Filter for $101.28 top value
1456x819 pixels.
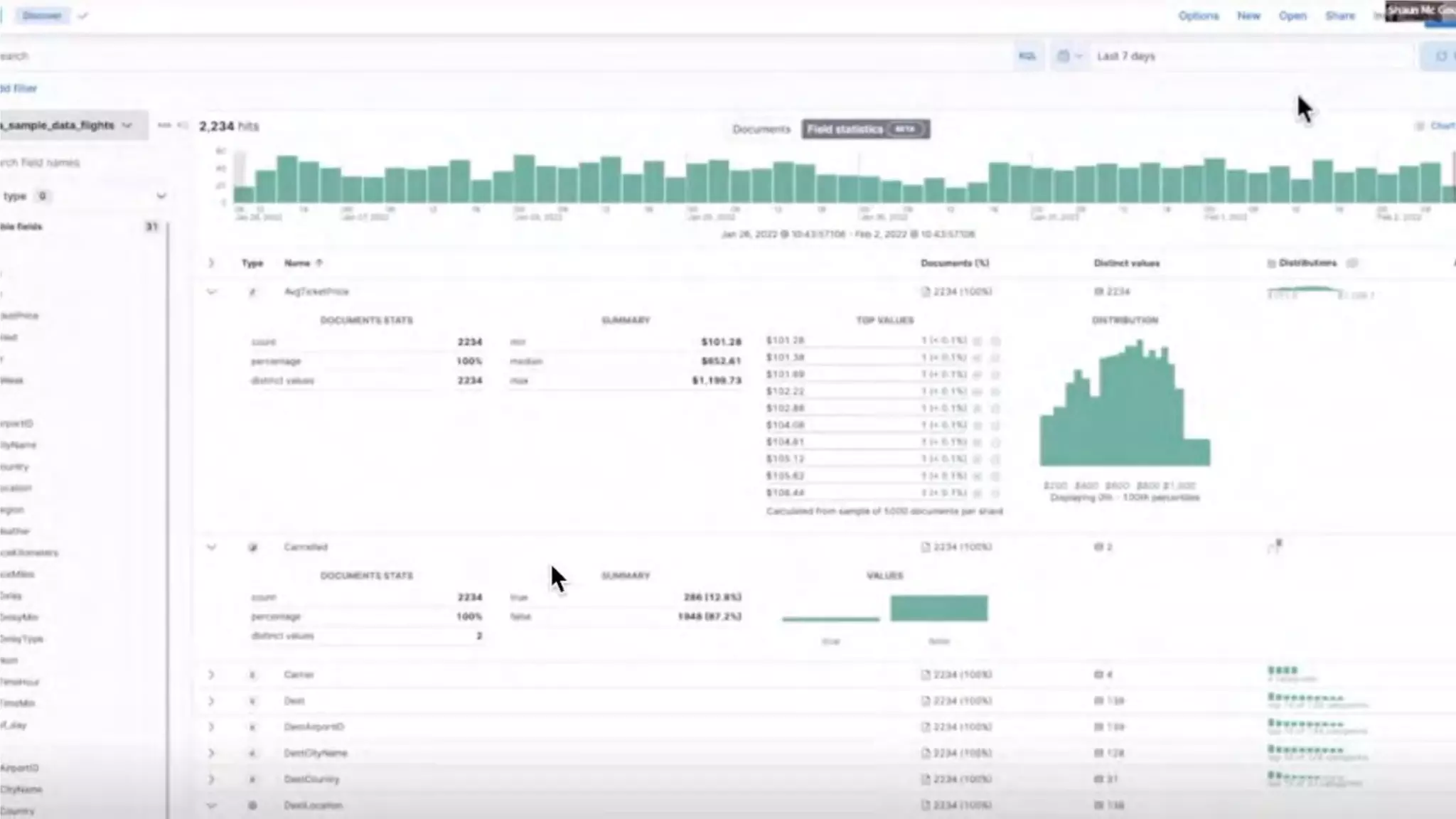tap(978, 341)
